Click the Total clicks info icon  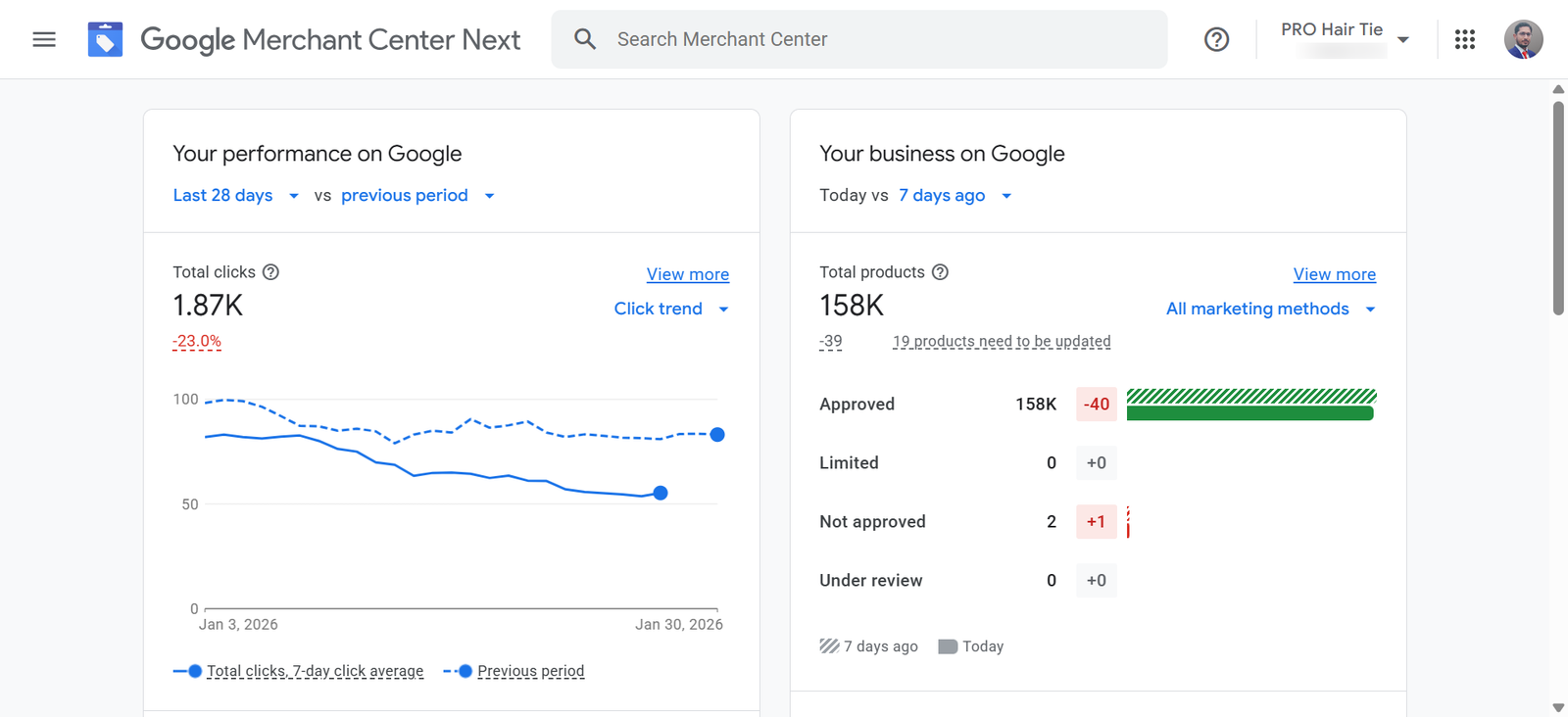(x=271, y=272)
